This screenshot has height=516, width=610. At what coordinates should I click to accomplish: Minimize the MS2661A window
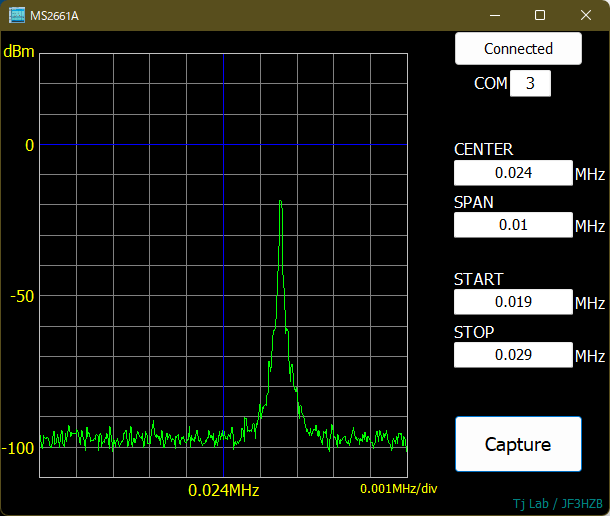coord(494,15)
